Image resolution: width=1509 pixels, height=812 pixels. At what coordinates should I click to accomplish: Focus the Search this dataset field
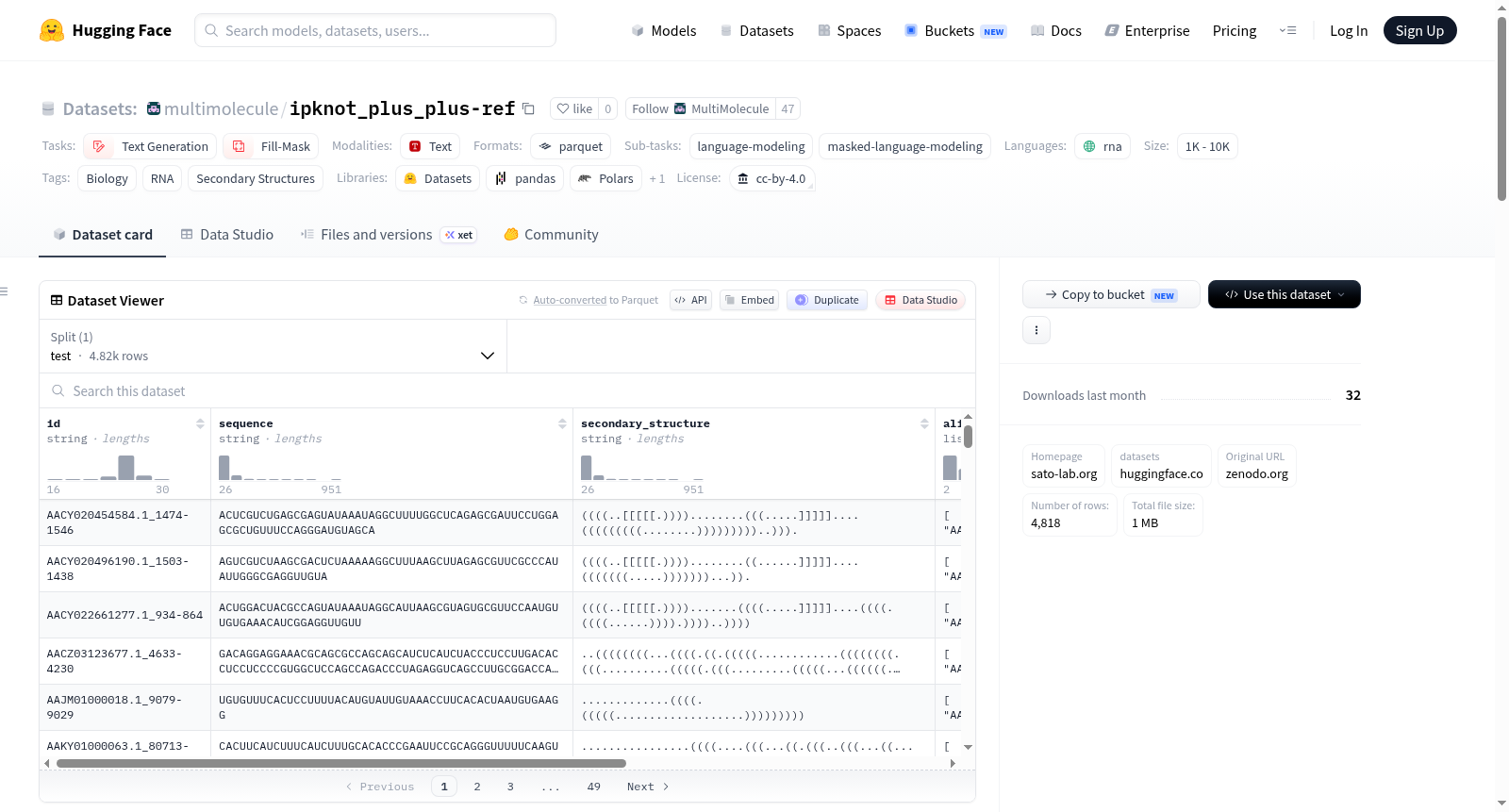tap(507, 390)
